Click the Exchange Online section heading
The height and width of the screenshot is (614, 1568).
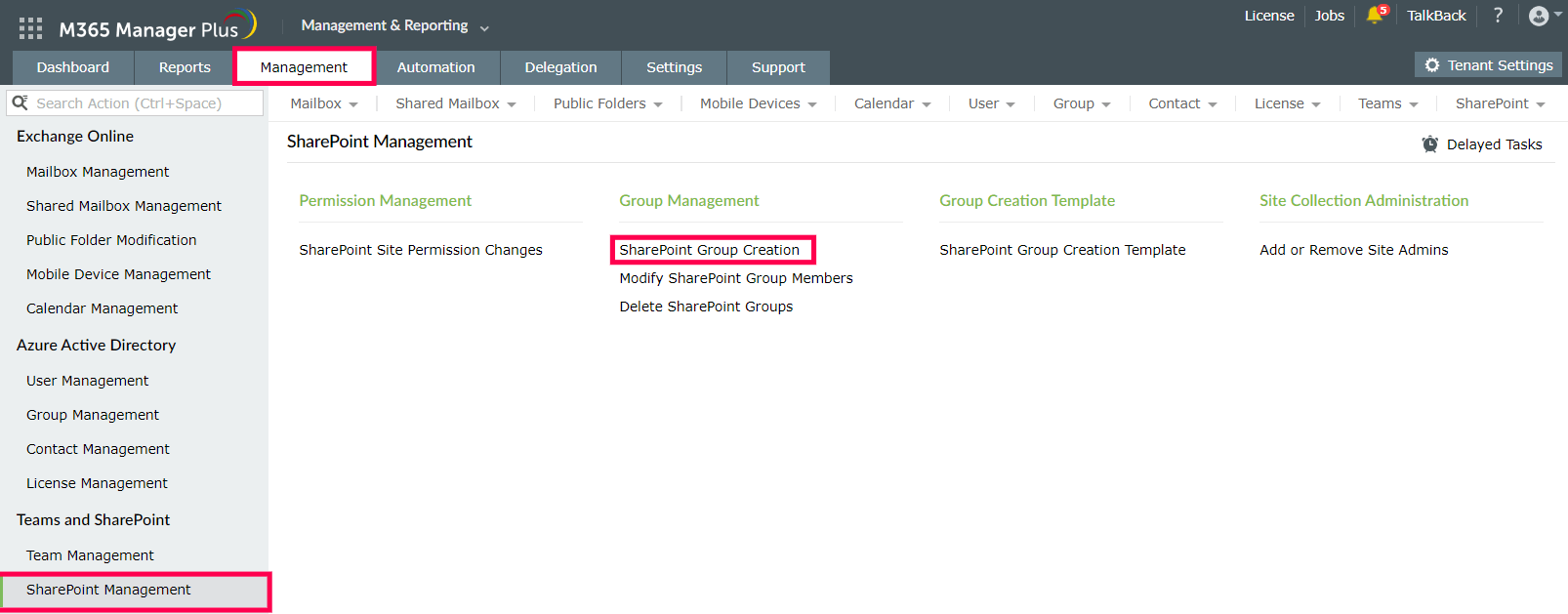tap(75, 137)
